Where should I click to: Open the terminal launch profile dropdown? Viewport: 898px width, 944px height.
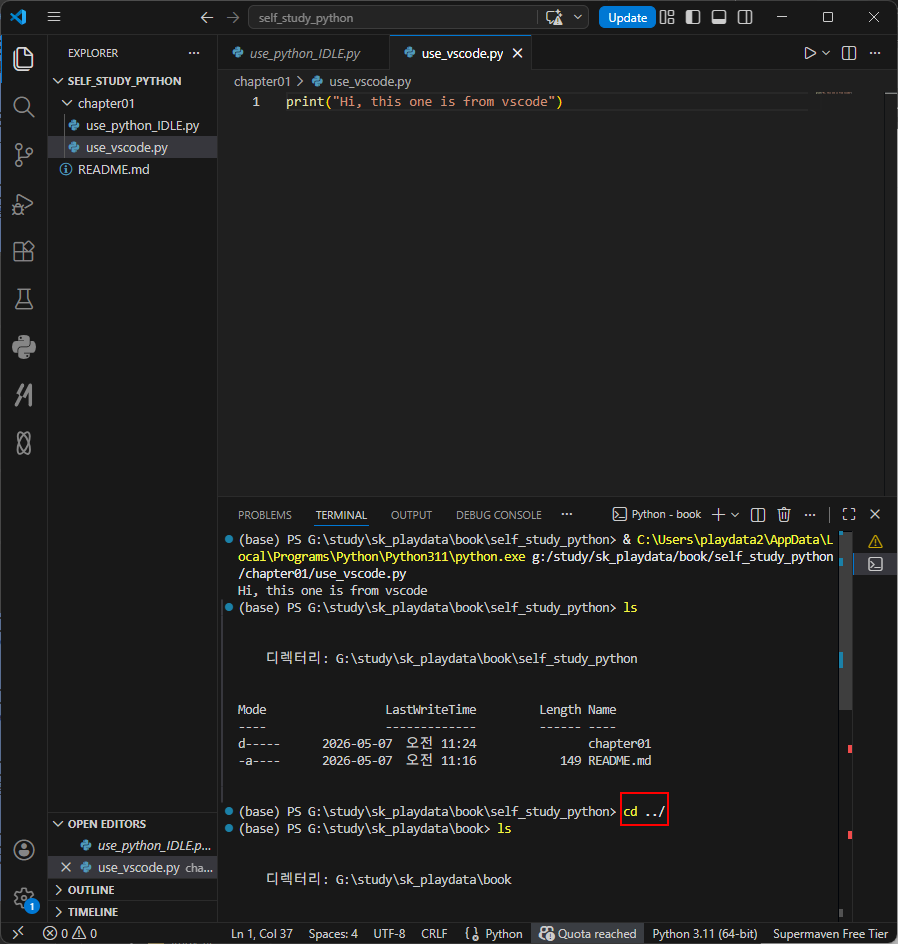[x=735, y=515]
